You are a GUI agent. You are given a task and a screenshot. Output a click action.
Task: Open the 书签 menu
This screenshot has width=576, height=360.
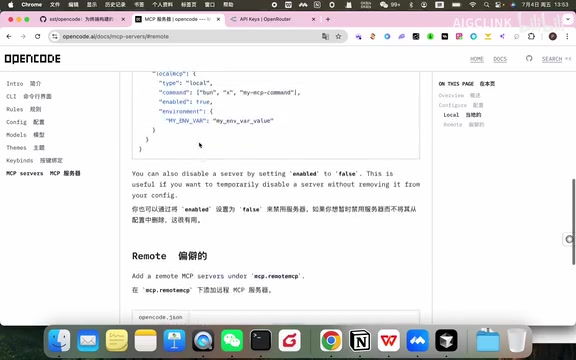pyautogui.click(x=139, y=5)
